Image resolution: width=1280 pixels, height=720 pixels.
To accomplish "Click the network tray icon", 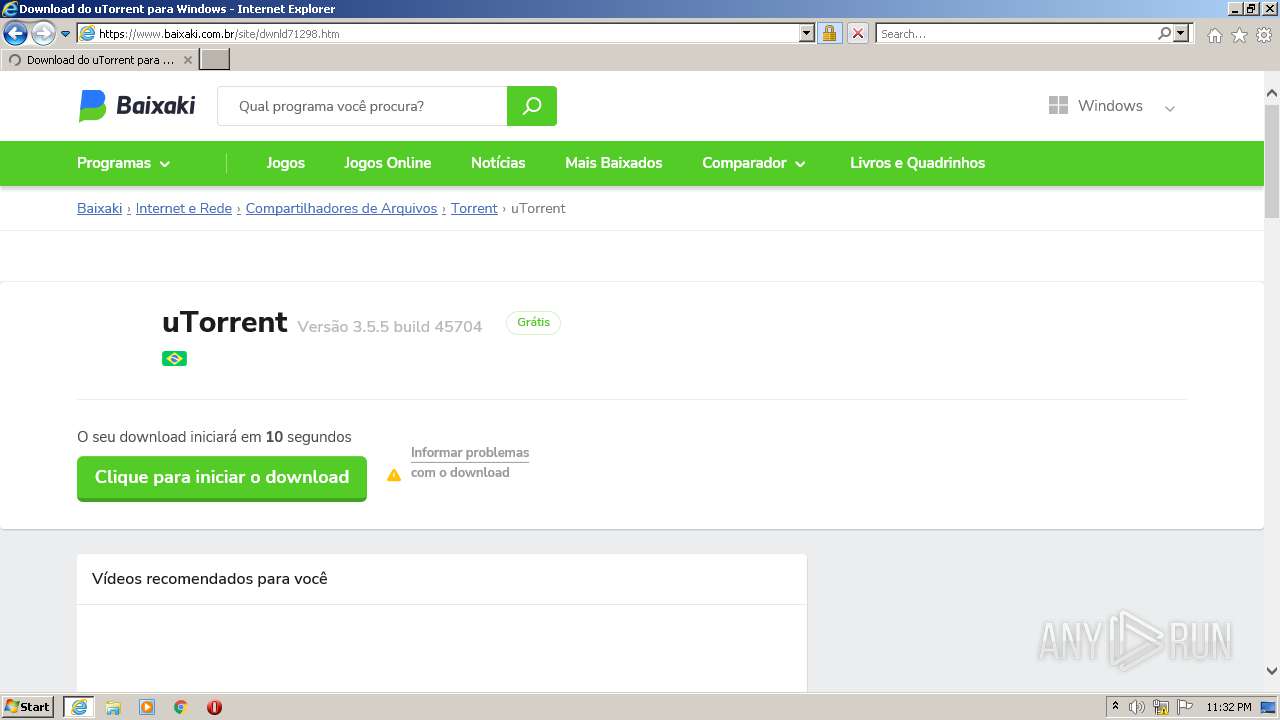I will pos(1161,707).
